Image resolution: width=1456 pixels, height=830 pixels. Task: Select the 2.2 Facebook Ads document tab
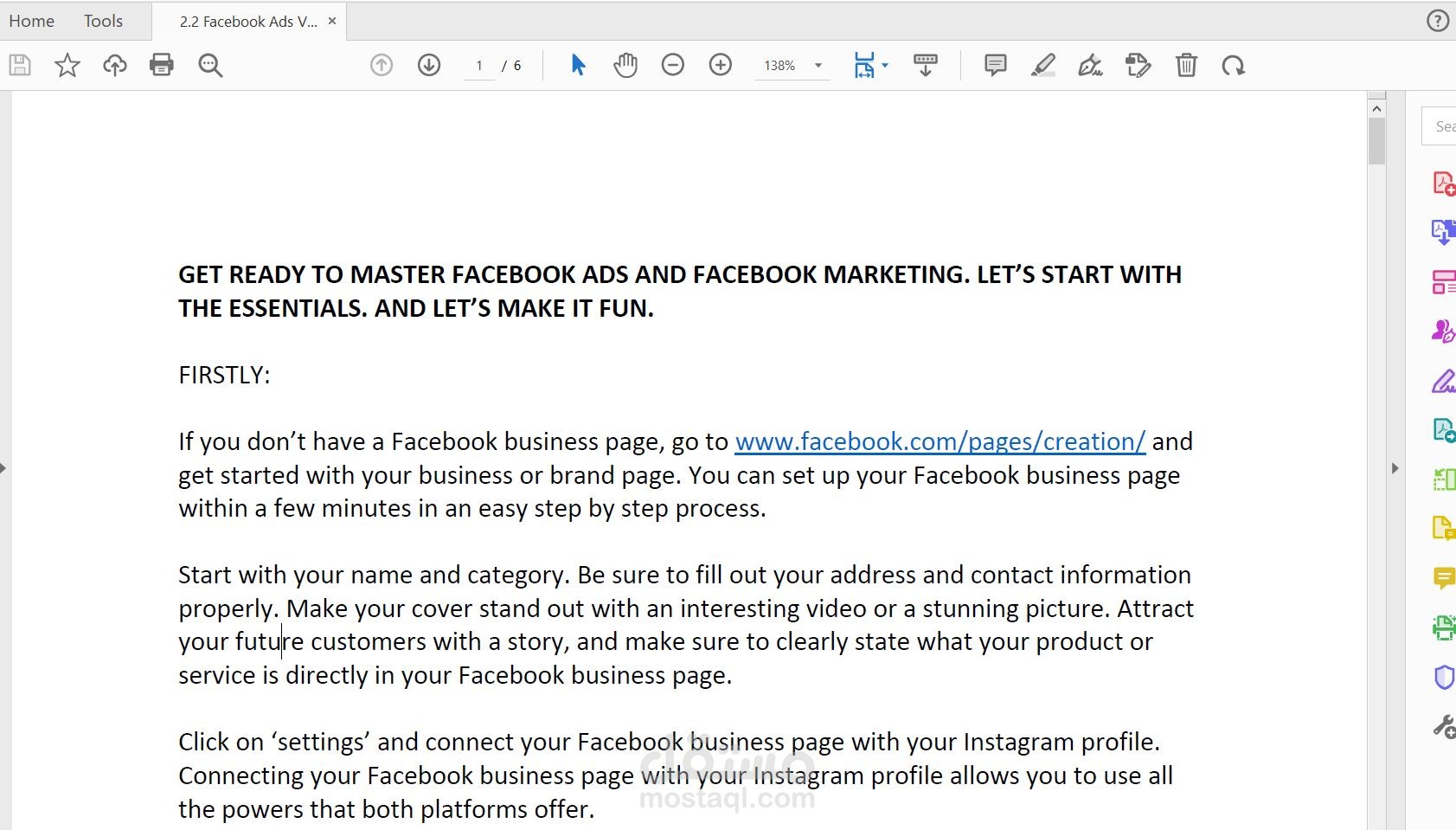pos(248,22)
